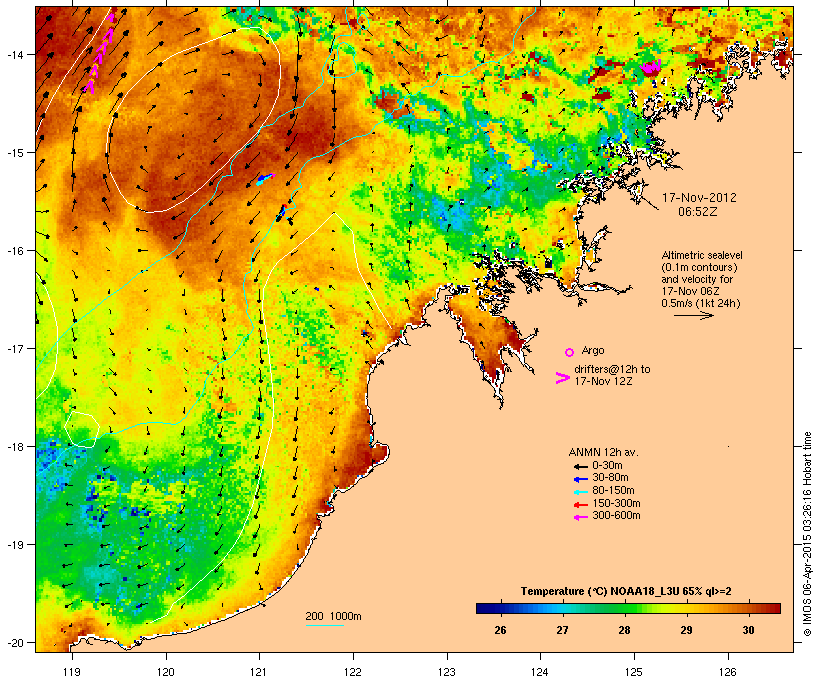Click the '200 1000m' contour label
This screenshot has height=680, width=820.
[333, 616]
